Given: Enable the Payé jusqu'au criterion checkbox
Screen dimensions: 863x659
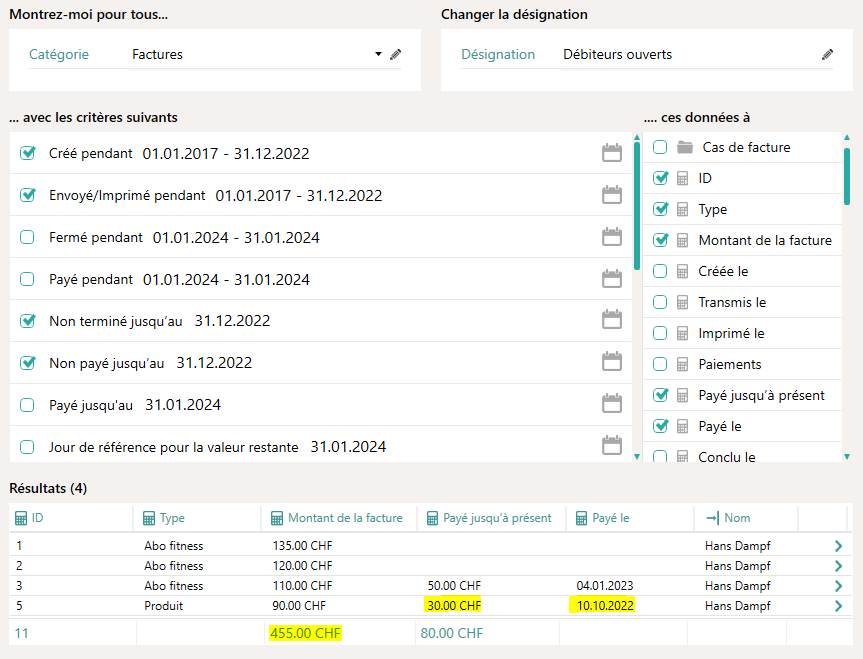Looking at the screenshot, I should 28,405.
